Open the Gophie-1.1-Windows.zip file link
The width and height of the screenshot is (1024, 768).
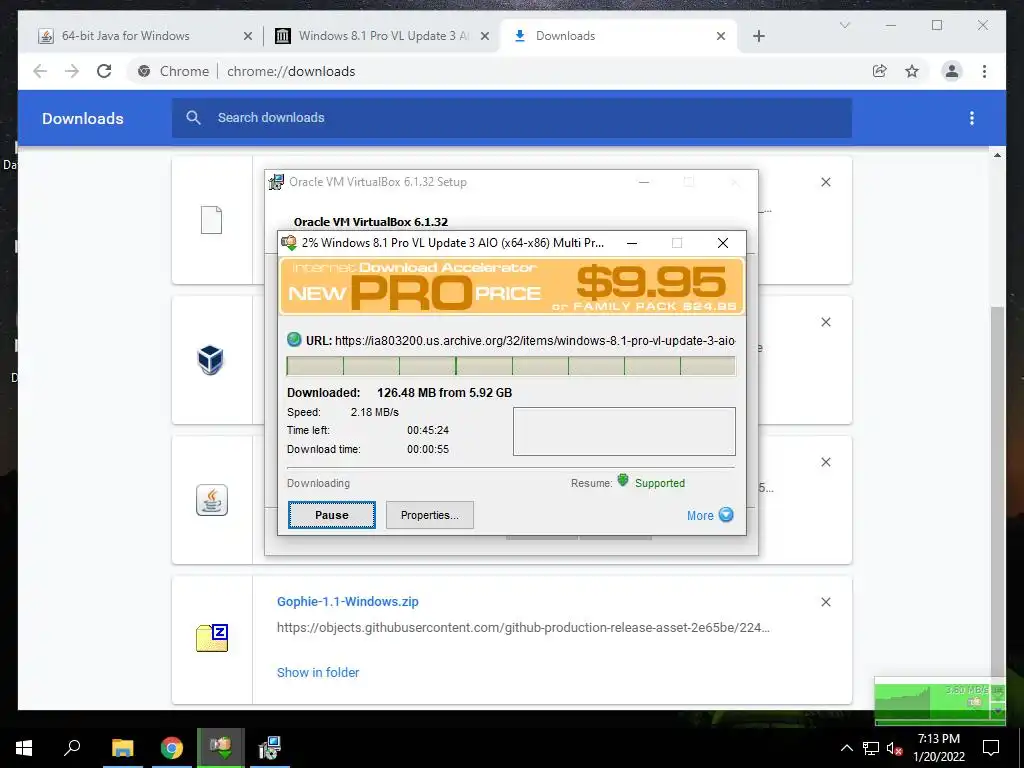pyautogui.click(x=347, y=601)
